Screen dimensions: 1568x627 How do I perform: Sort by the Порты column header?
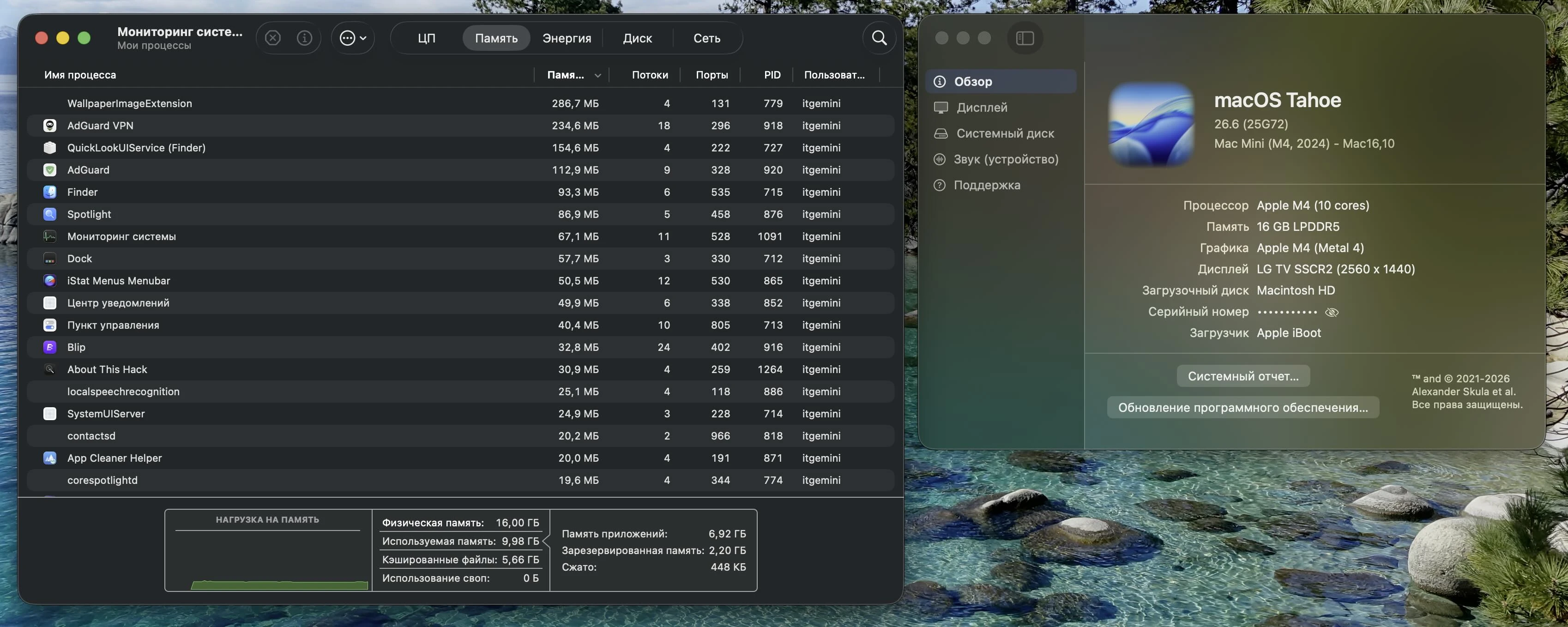pos(712,75)
